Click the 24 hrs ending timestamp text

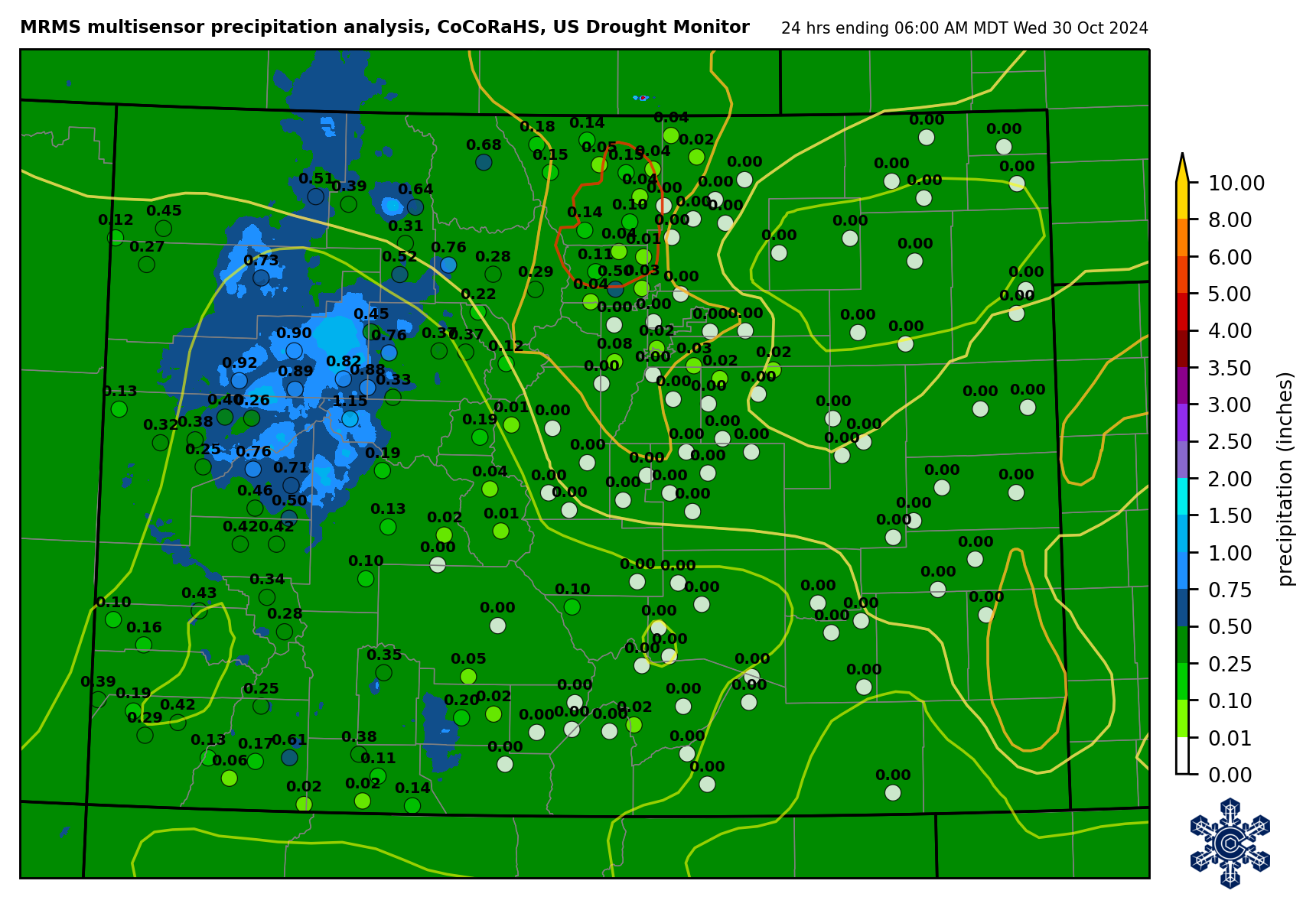tap(964, 28)
